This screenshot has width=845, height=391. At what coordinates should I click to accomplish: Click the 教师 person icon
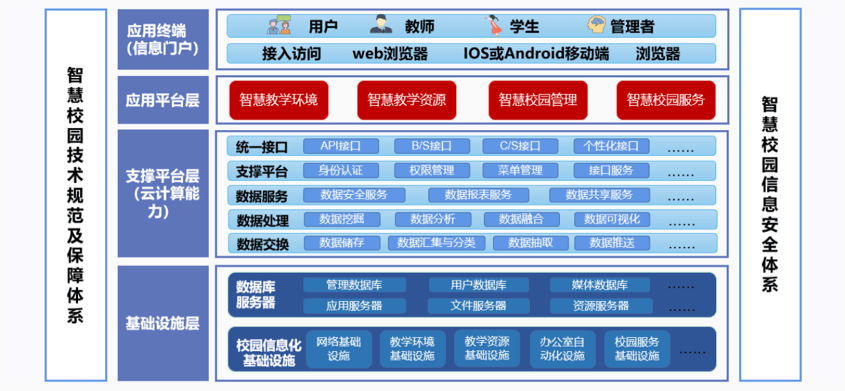[381, 25]
